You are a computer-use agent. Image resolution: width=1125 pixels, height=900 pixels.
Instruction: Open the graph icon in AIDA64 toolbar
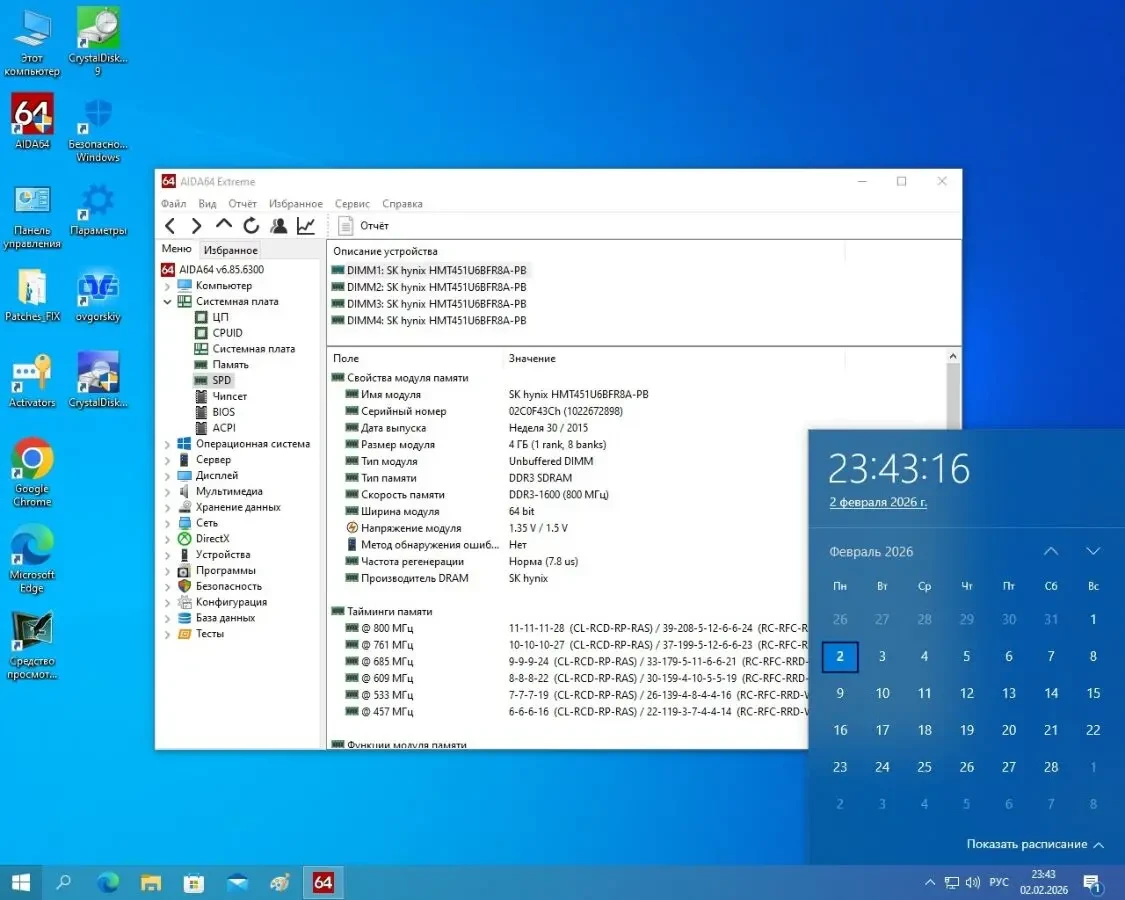pyautogui.click(x=306, y=226)
